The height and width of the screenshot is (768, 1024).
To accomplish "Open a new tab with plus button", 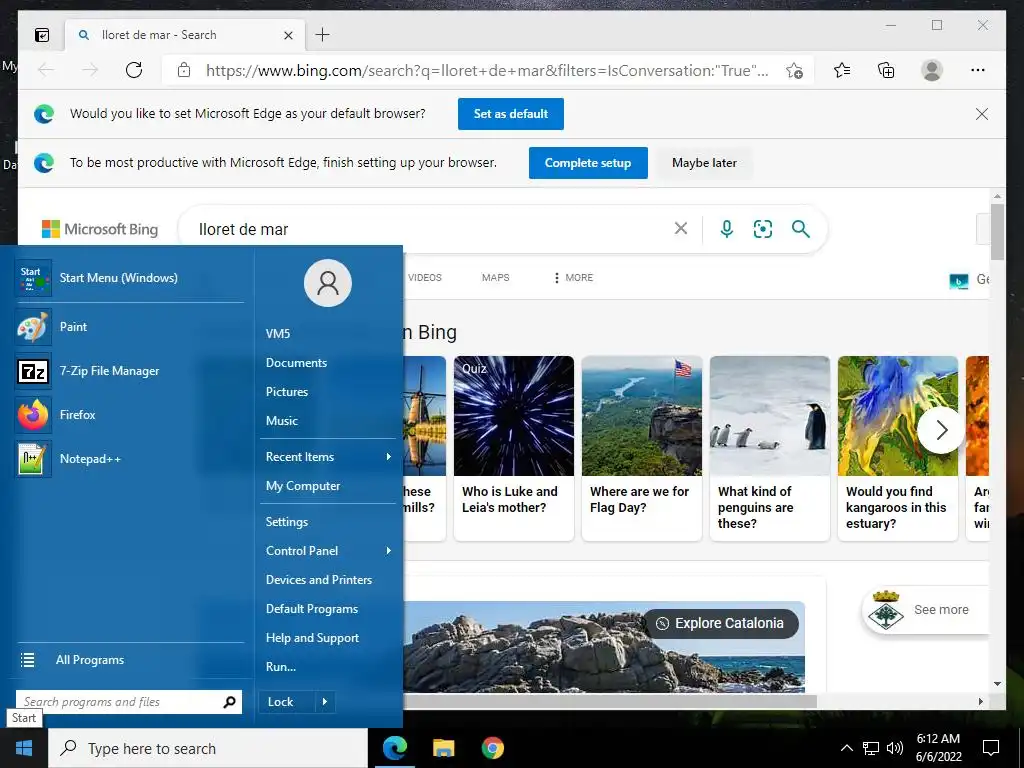I will (x=323, y=35).
